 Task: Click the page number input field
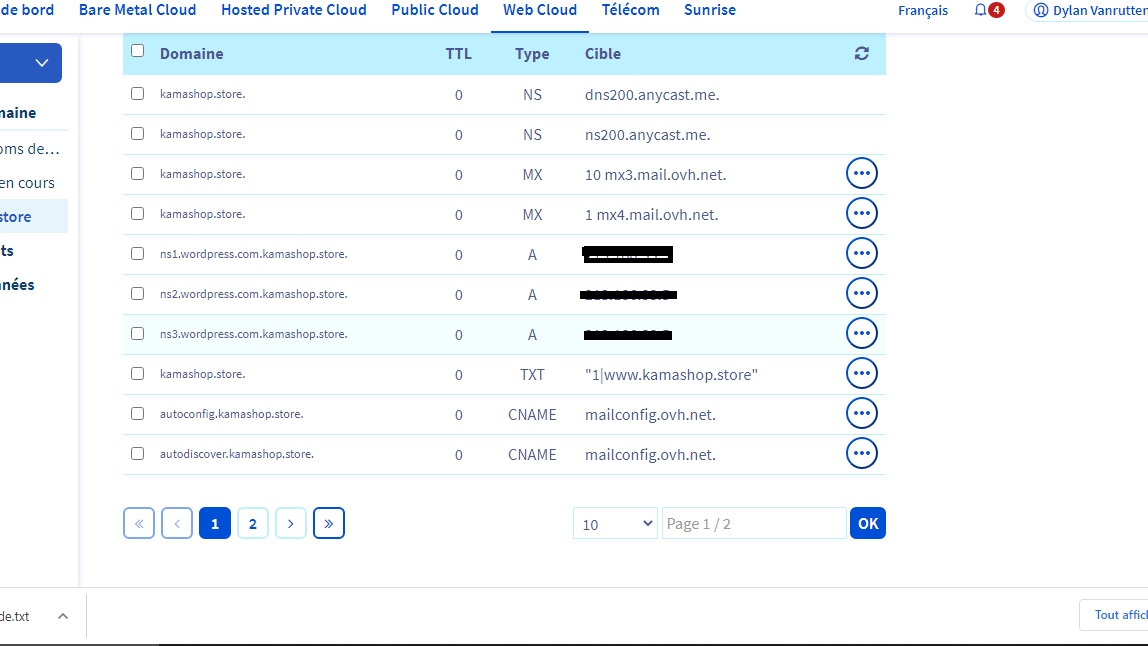(753, 524)
